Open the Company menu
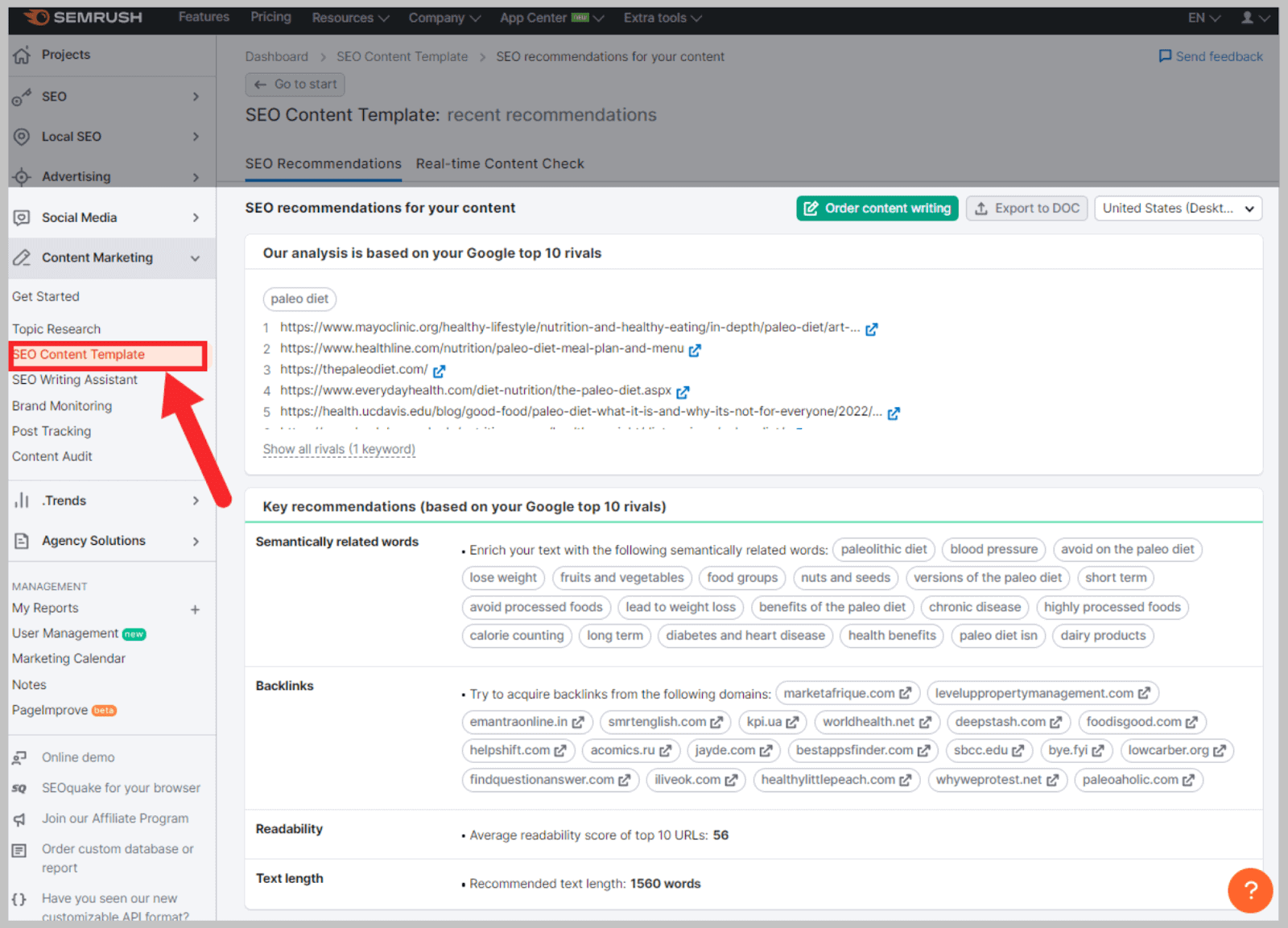 (444, 18)
